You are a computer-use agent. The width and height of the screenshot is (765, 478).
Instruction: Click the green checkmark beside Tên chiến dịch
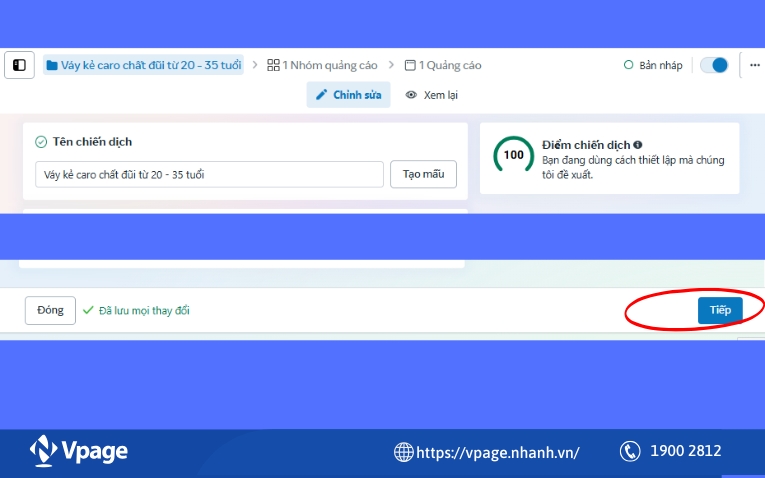41,142
